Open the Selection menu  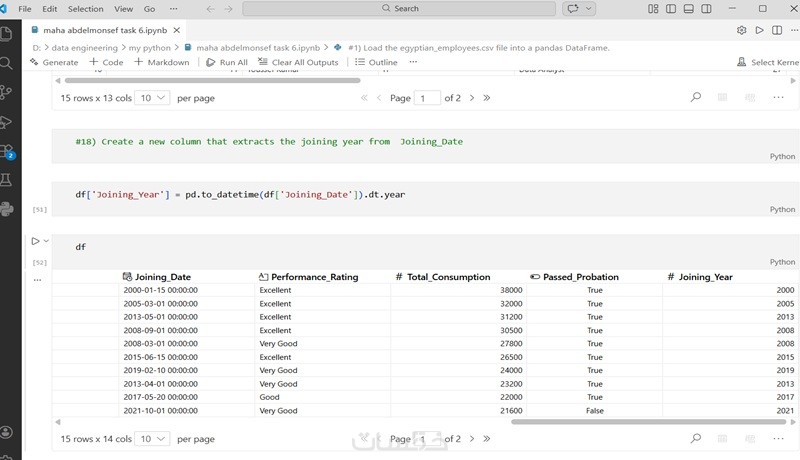pyautogui.click(x=86, y=9)
